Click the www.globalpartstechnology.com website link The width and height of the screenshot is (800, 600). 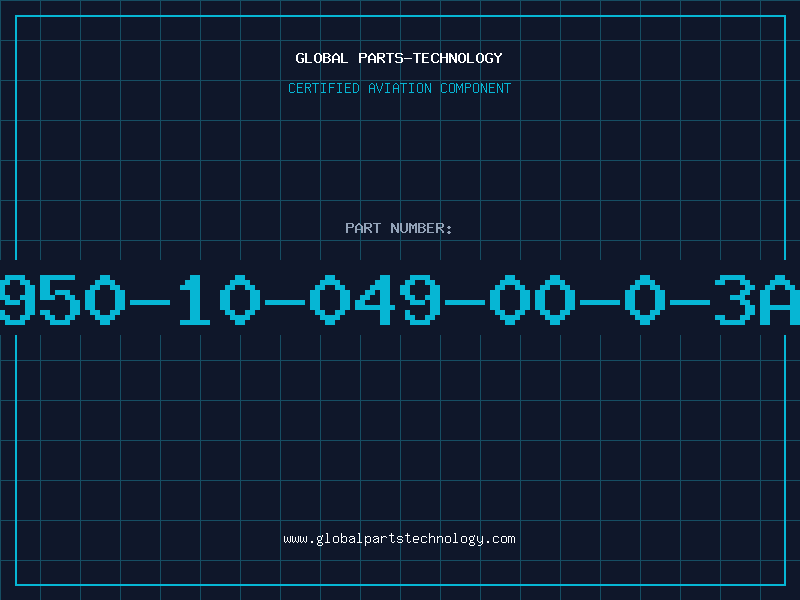pyautogui.click(x=399, y=539)
